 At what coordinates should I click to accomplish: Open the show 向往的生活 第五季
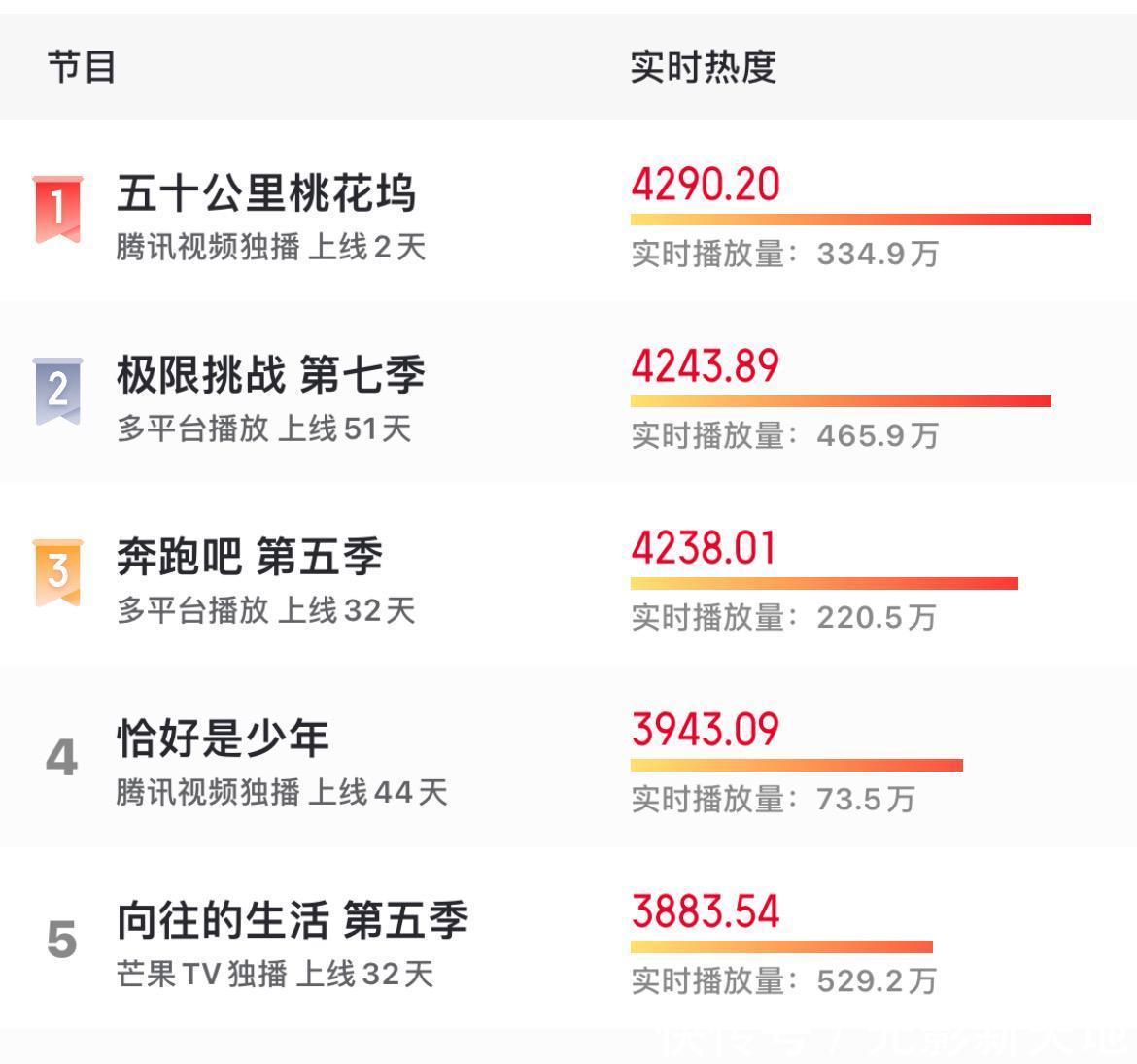tap(292, 921)
